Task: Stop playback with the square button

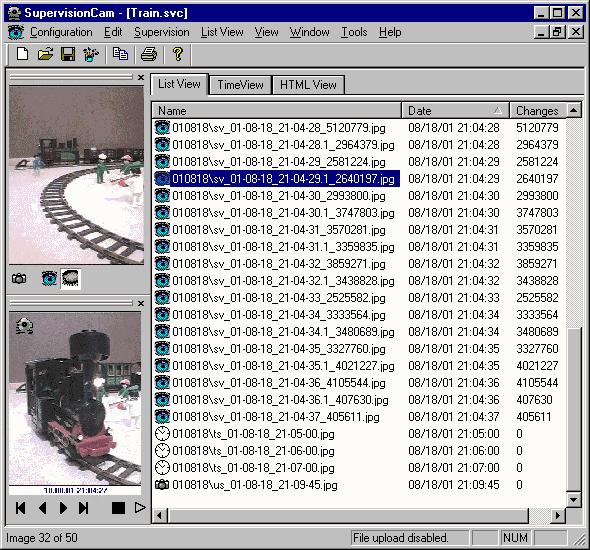Action: tap(118, 508)
